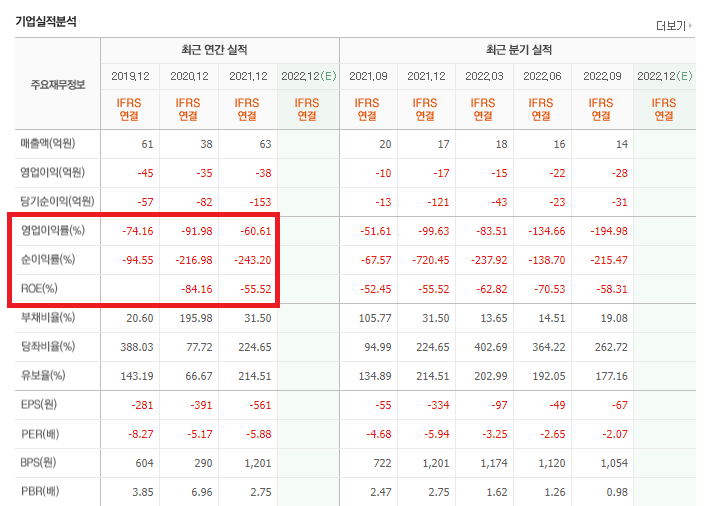
Task: Click the 604 BPS value
Action: (x=144, y=464)
